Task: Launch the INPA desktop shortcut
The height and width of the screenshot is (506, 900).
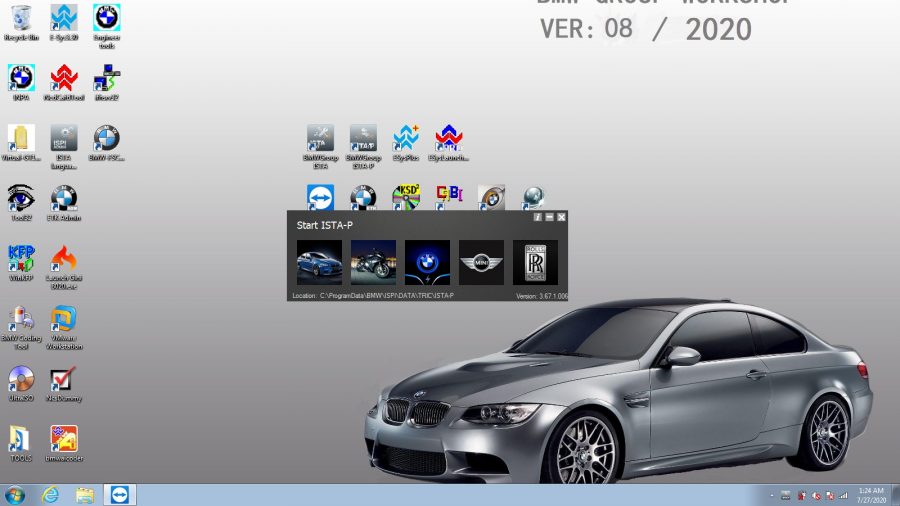Action: 21,83
